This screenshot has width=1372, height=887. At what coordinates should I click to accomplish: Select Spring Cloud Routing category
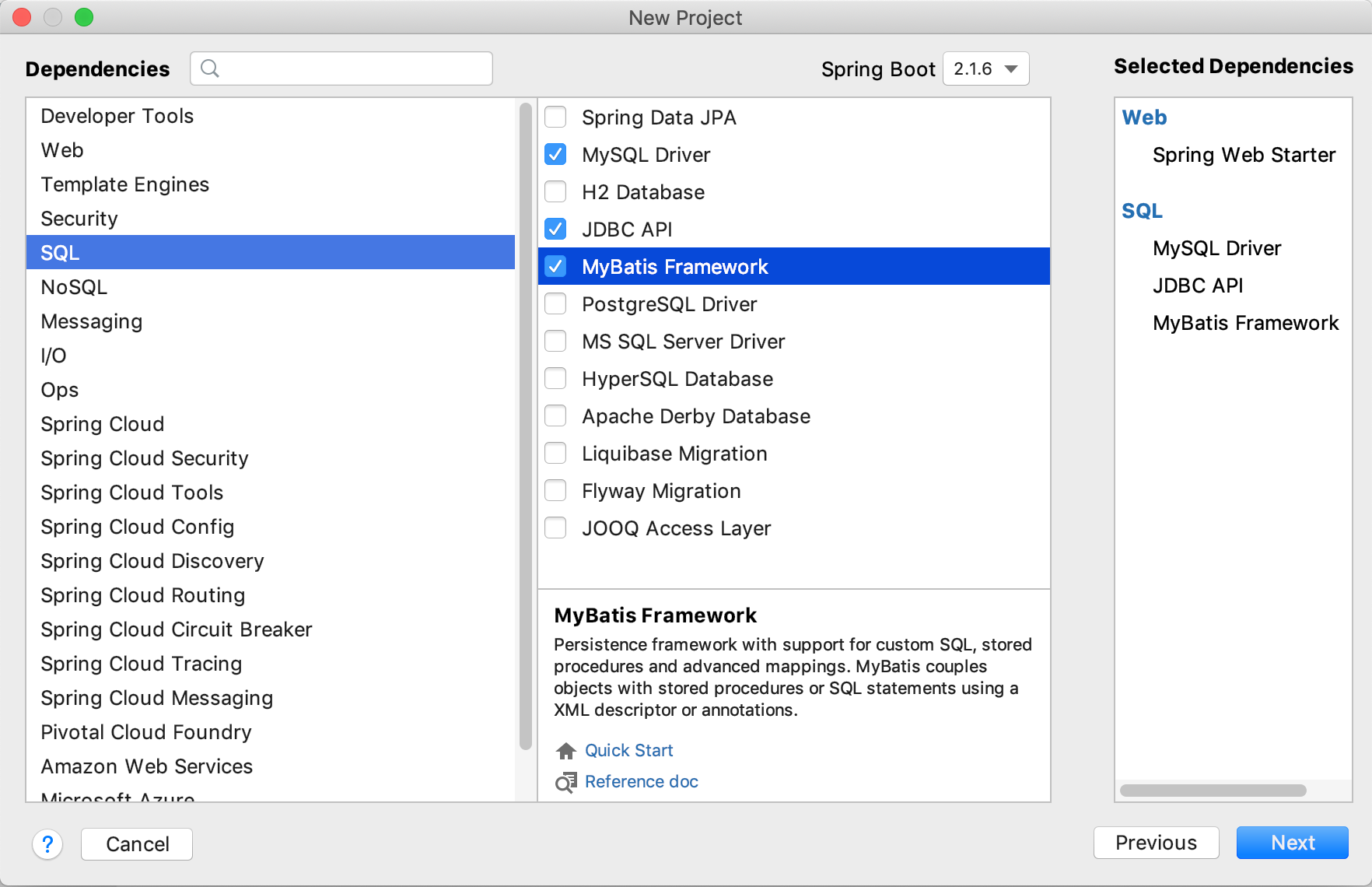coord(271,595)
